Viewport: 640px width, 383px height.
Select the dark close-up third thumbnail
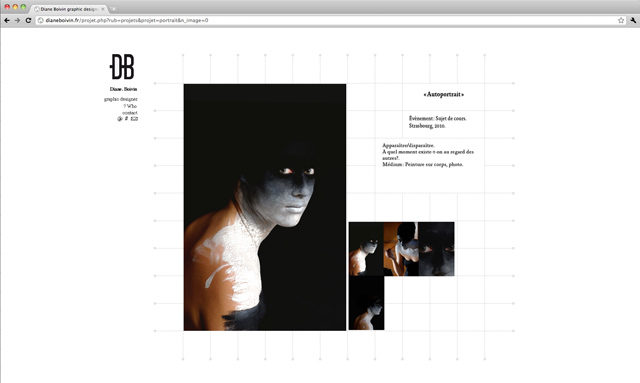click(436, 249)
